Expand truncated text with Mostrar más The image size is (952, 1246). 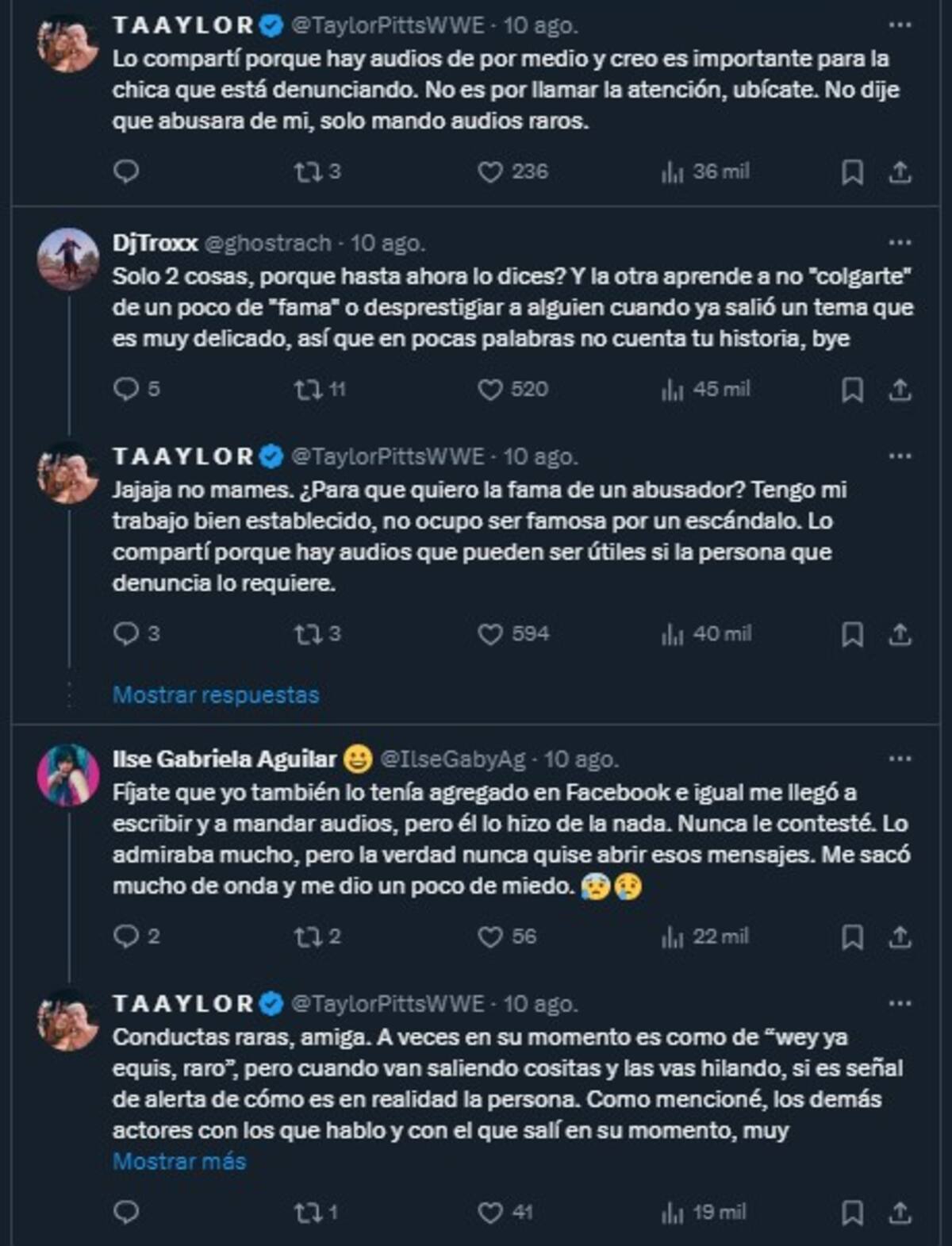[180, 1160]
